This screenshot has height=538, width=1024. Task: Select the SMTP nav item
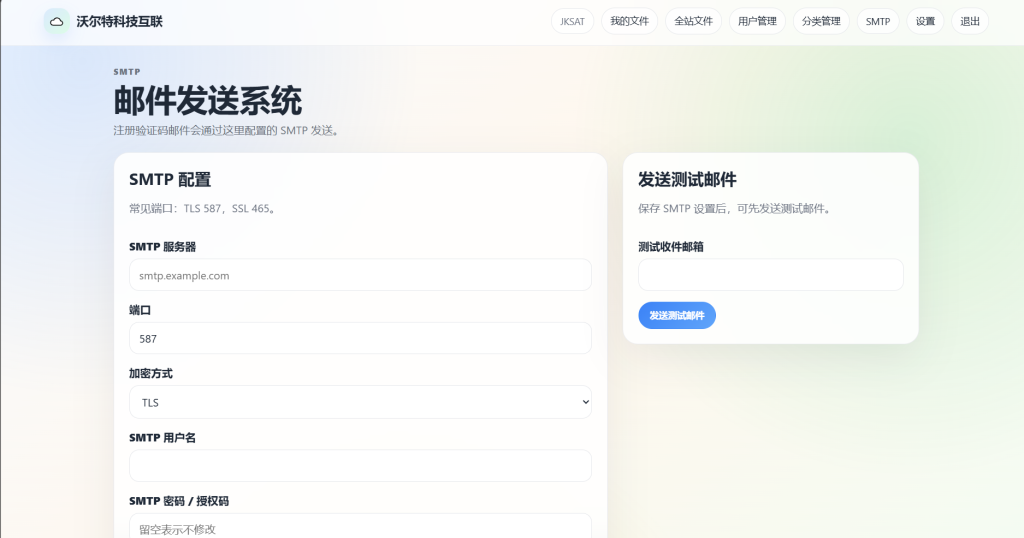click(x=878, y=22)
